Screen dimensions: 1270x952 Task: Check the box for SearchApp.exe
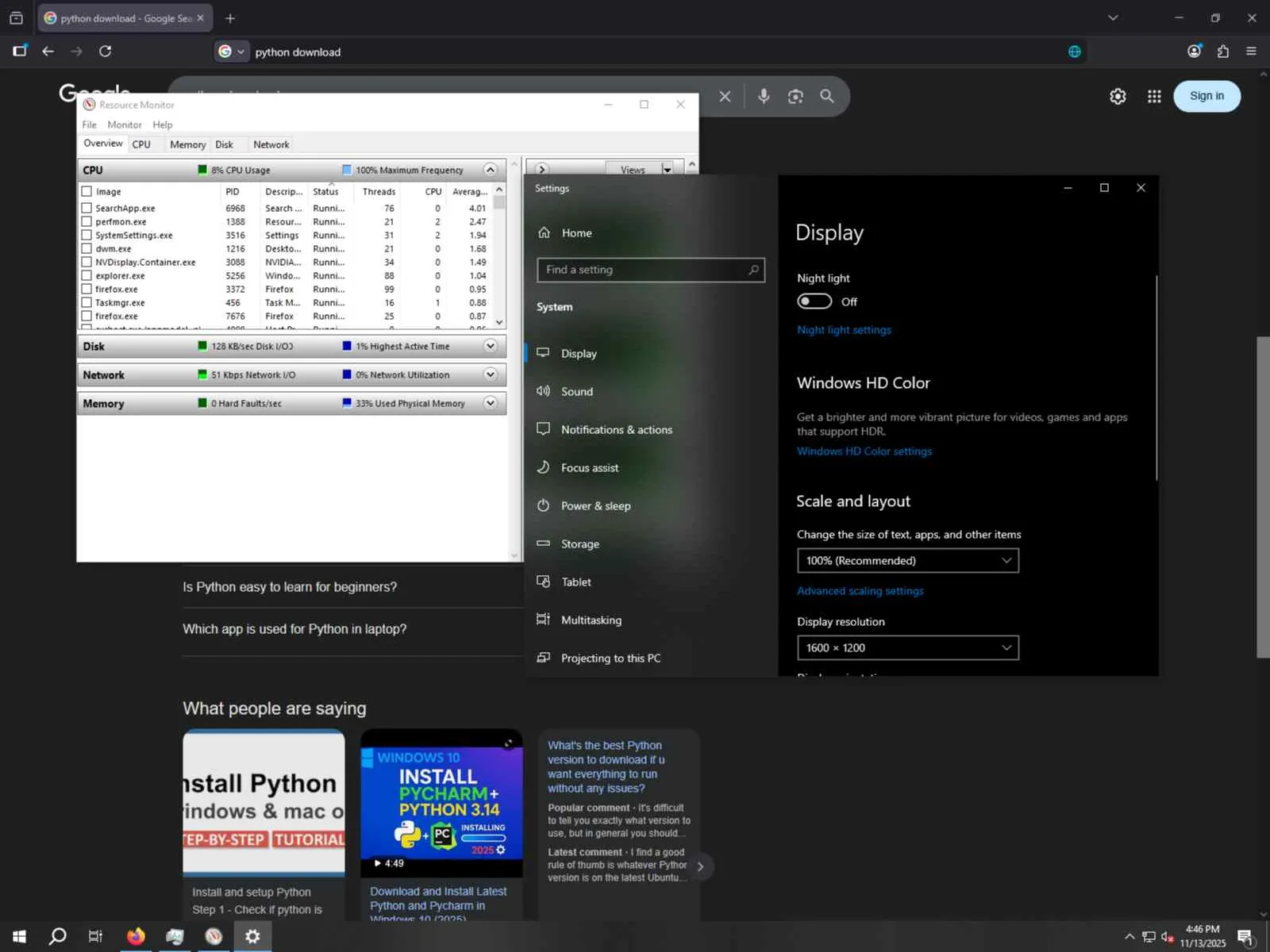point(87,208)
